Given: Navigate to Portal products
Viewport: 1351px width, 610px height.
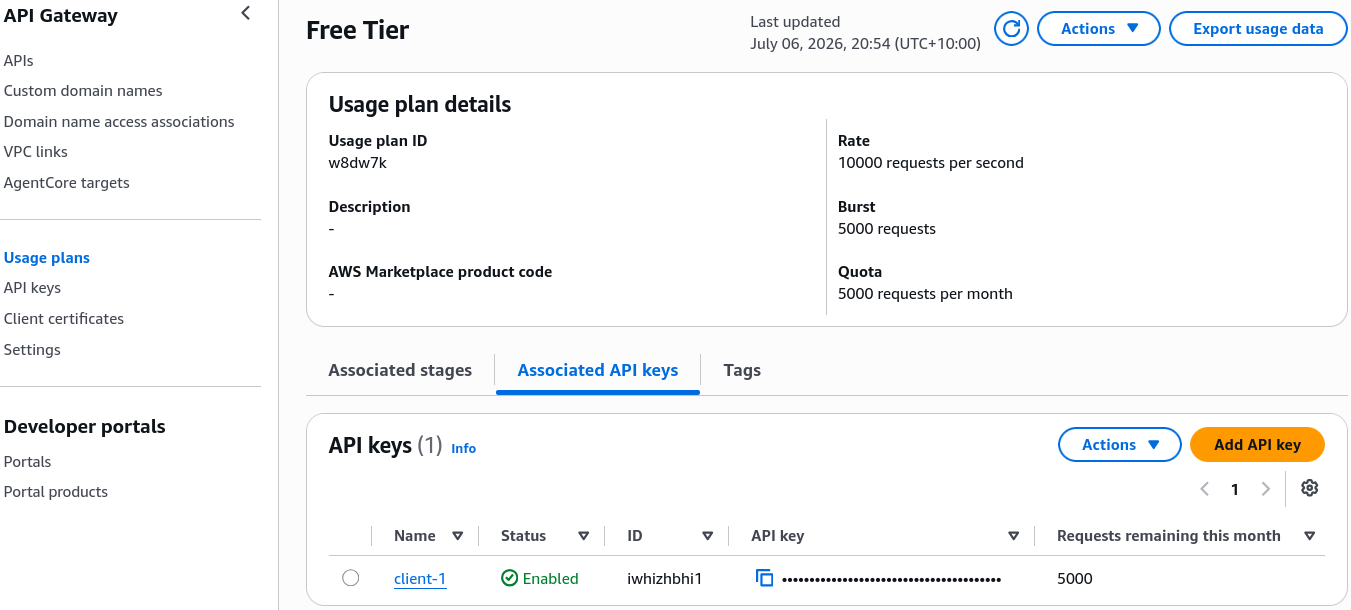Looking at the screenshot, I should tap(56, 492).
